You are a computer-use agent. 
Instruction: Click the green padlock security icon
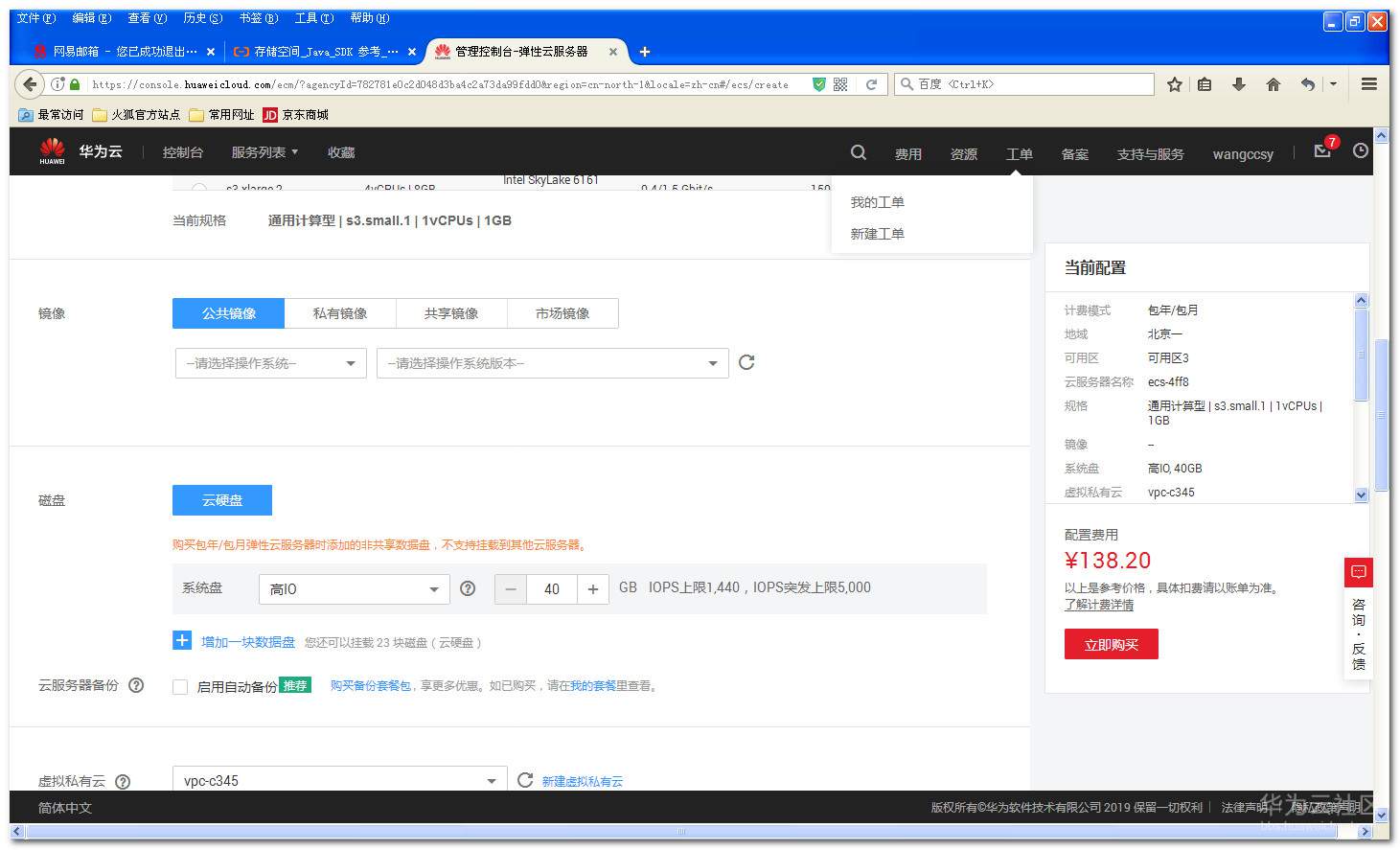click(x=75, y=84)
